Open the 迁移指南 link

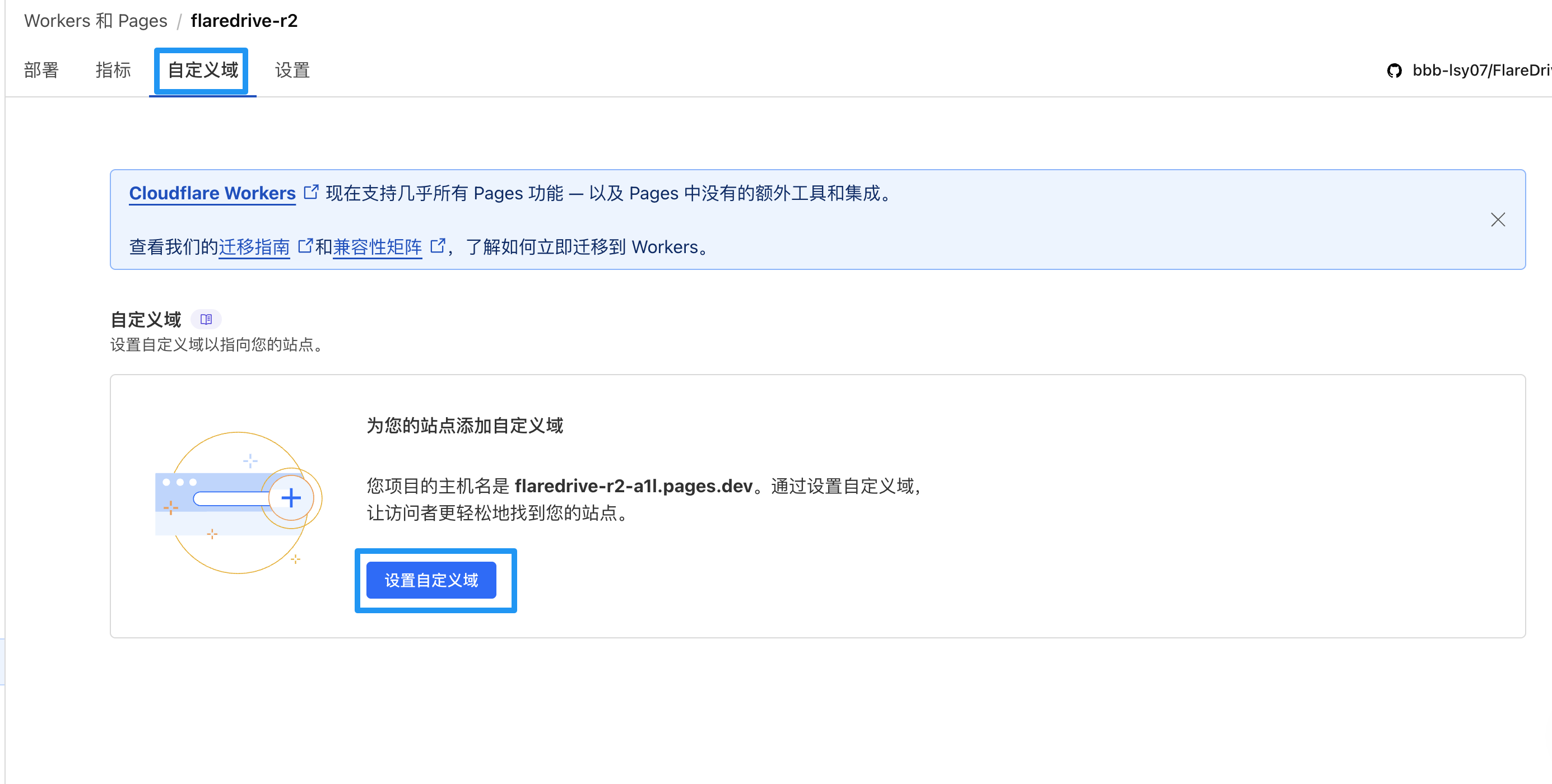pos(254,247)
